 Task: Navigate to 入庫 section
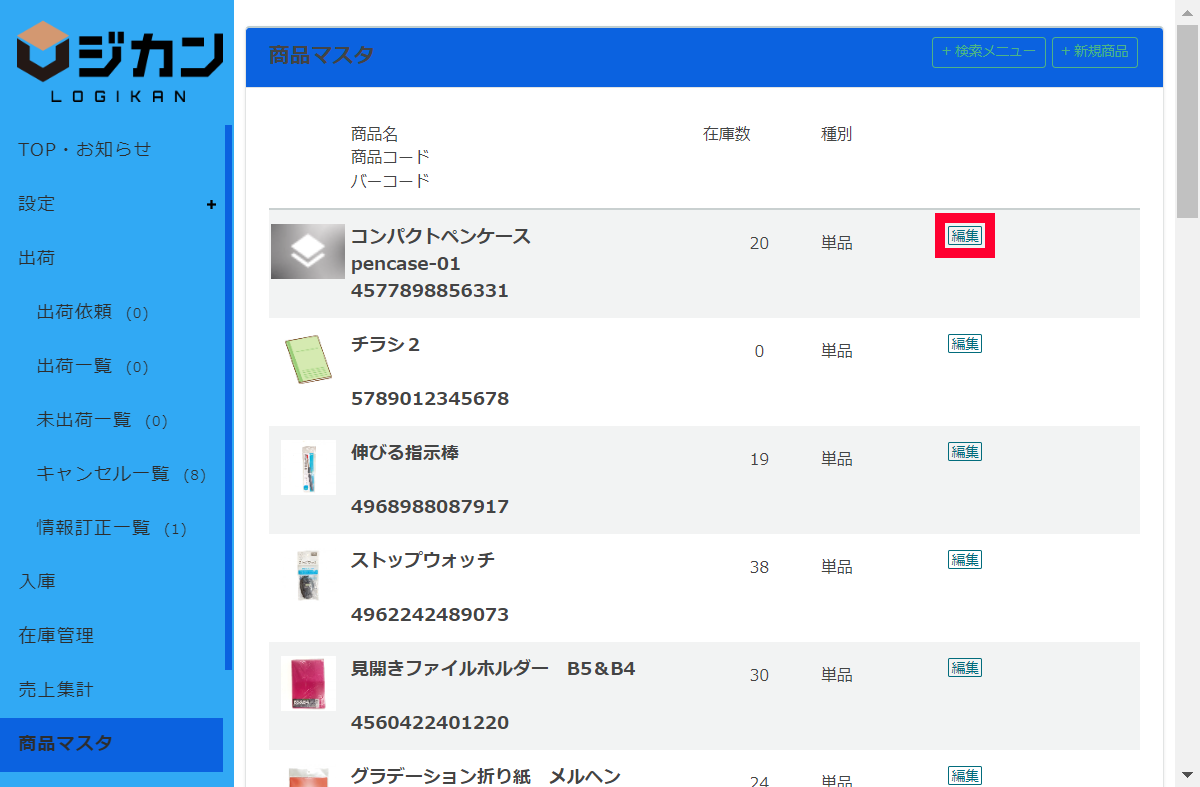37,582
